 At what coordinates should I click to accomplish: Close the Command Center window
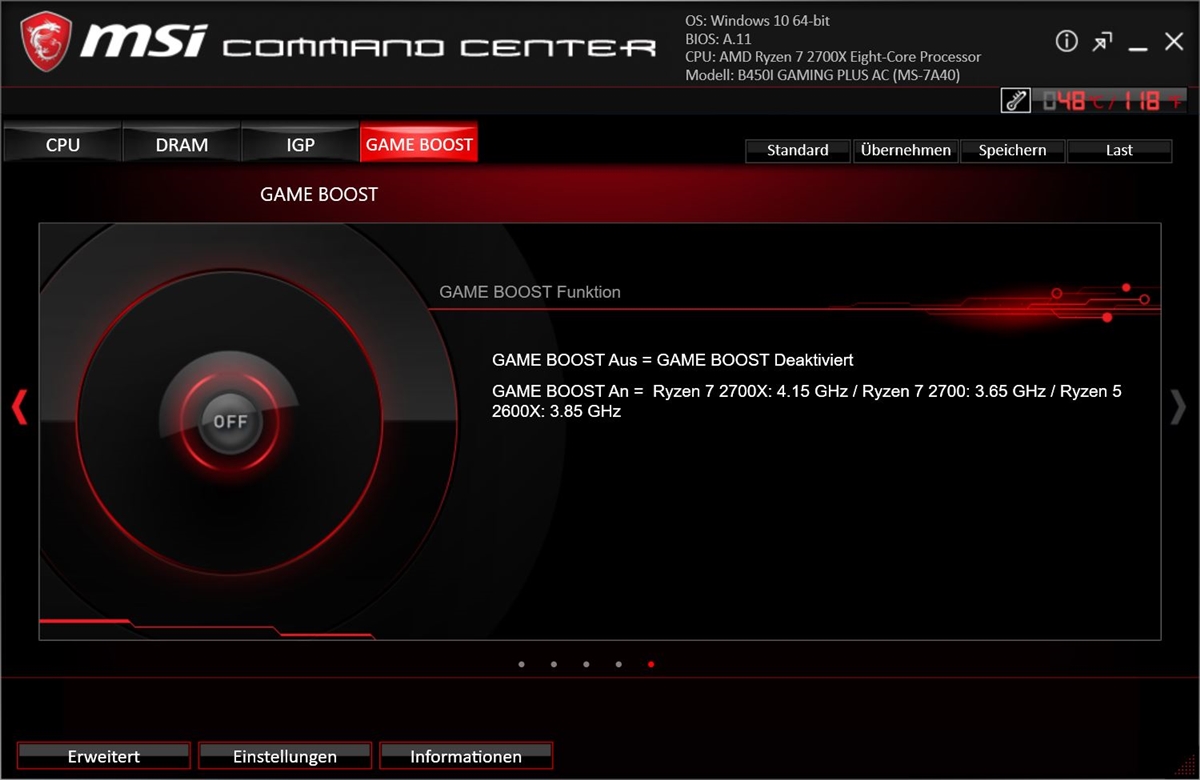(x=1174, y=41)
